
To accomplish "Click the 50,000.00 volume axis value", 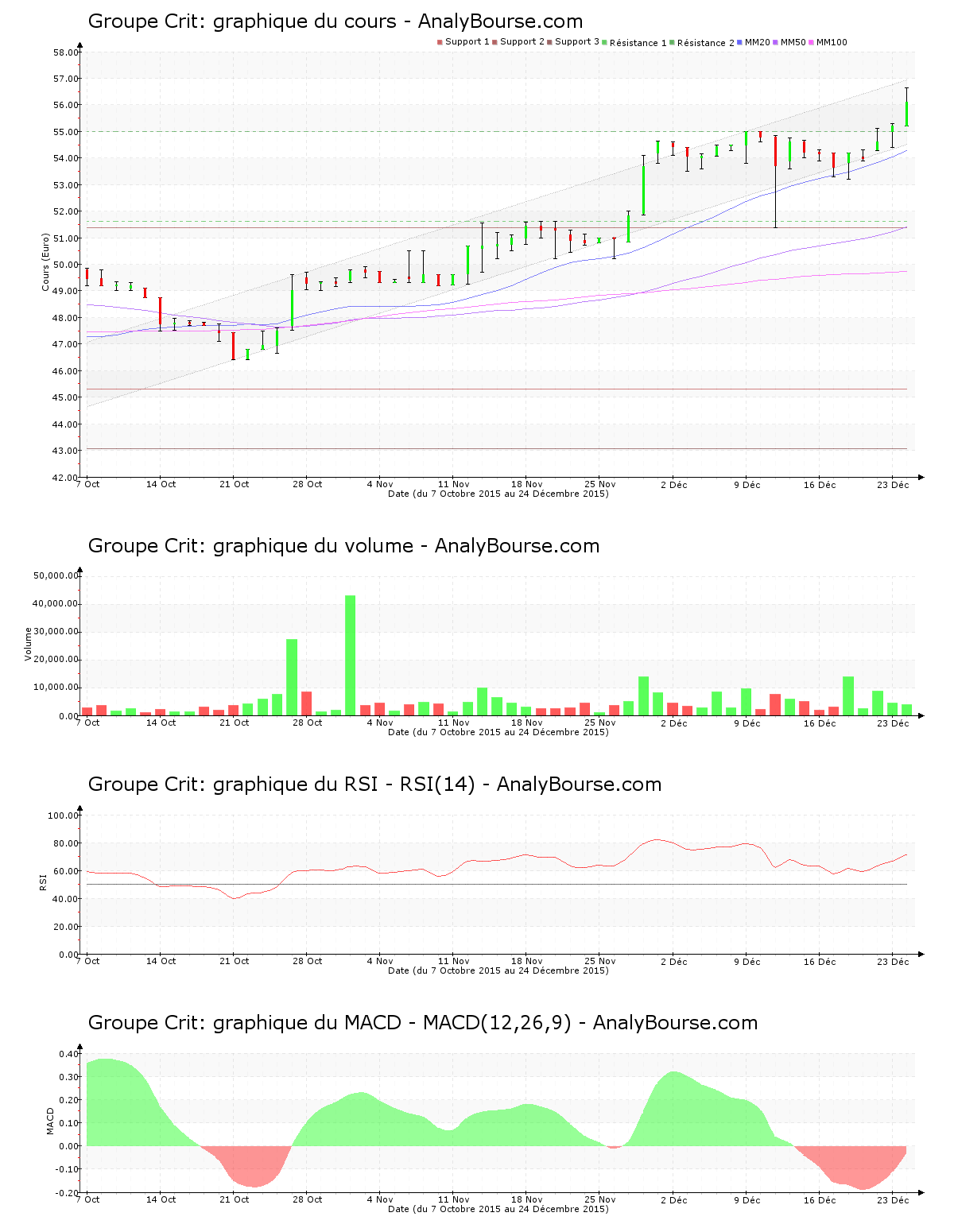I will click(x=56, y=575).
